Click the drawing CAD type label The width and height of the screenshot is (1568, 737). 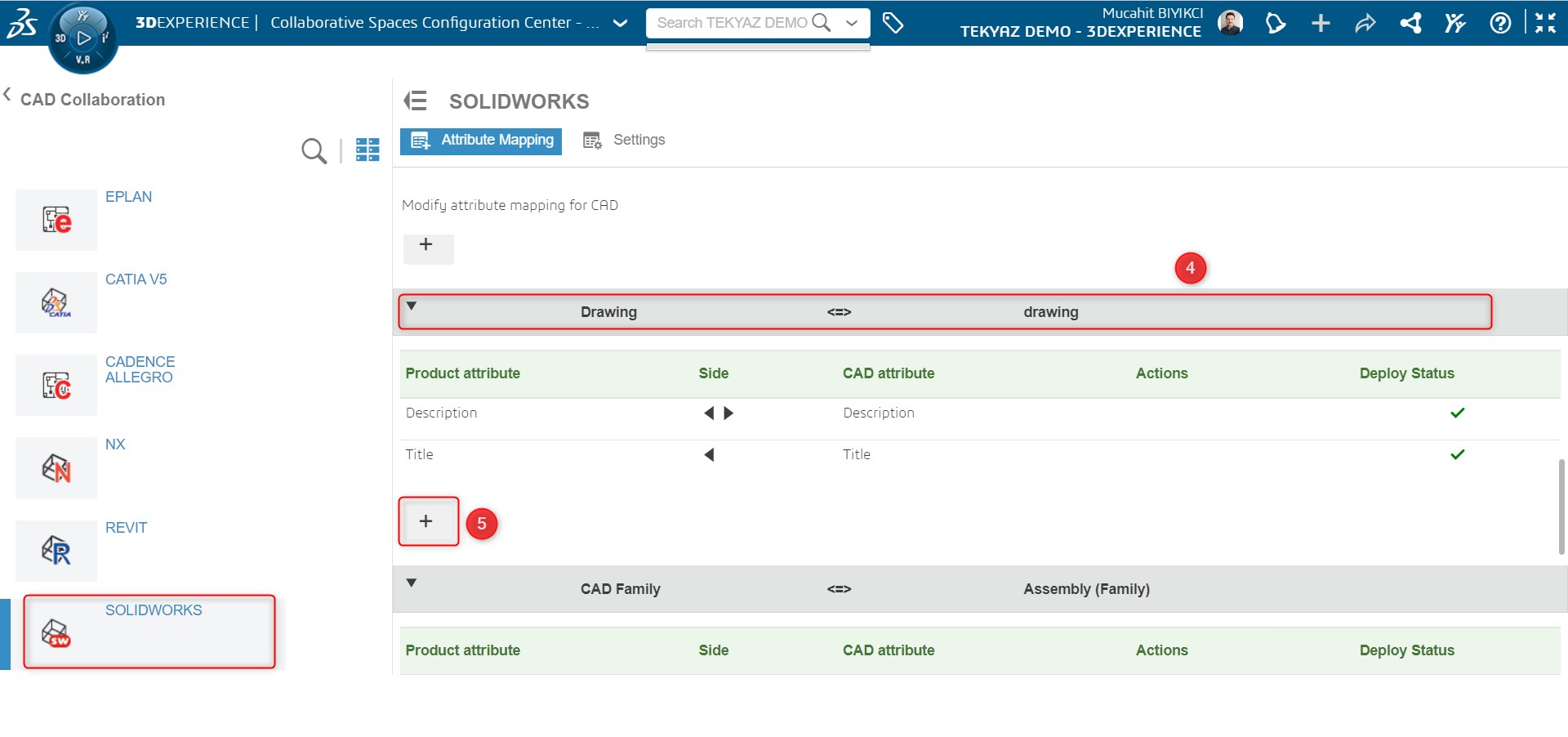1050,312
